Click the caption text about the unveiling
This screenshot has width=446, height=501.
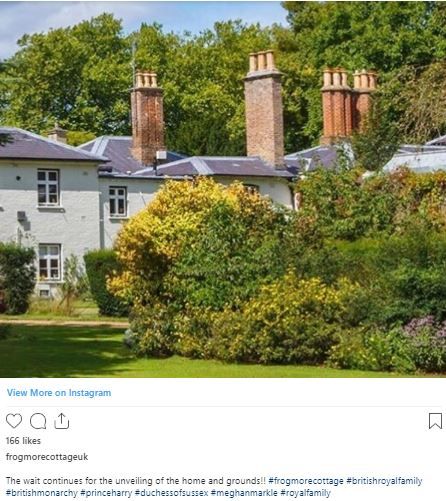click(136, 481)
